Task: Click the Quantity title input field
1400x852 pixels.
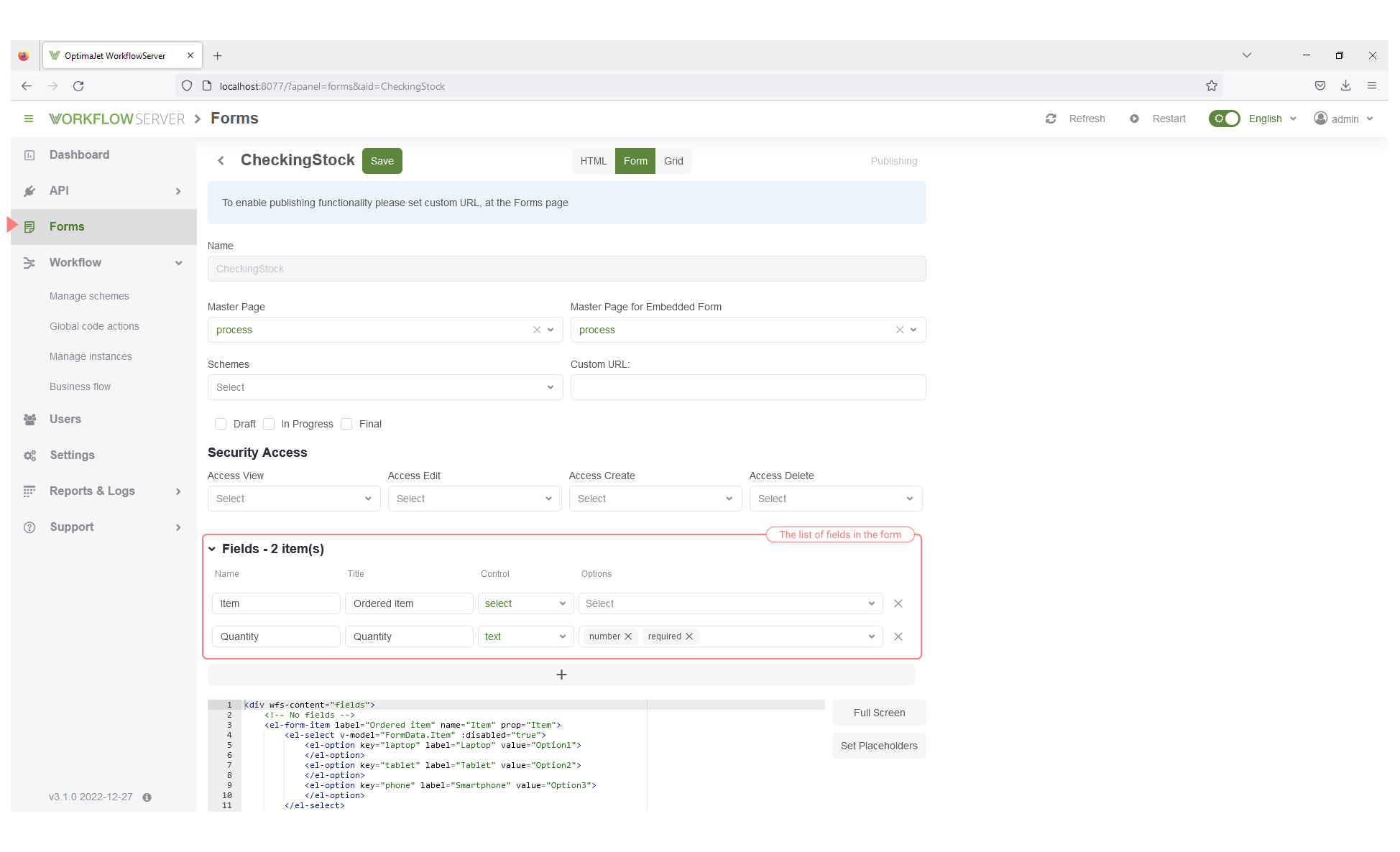Action: [x=409, y=636]
